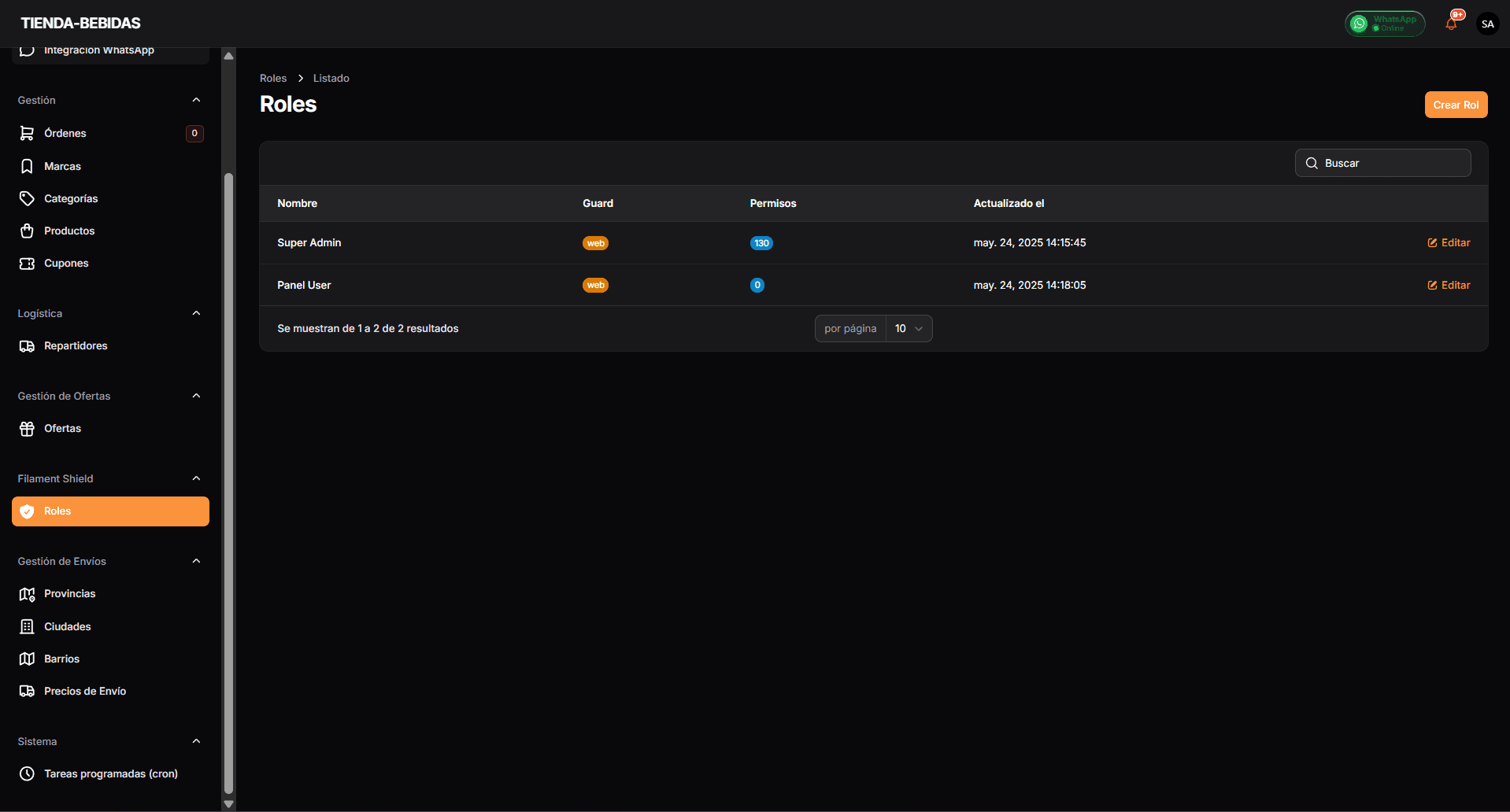Viewport: 1510px width, 812px height.
Task: Click the Ofertas gift icon
Action: click(x=27, y=428)
